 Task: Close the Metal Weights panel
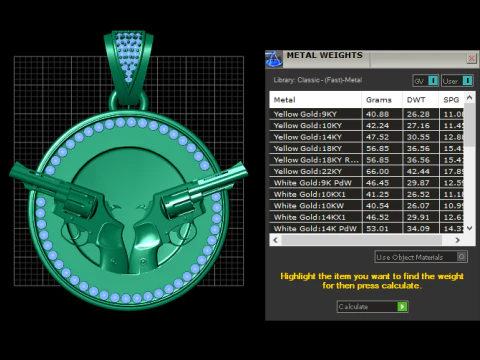pos(471,59)
